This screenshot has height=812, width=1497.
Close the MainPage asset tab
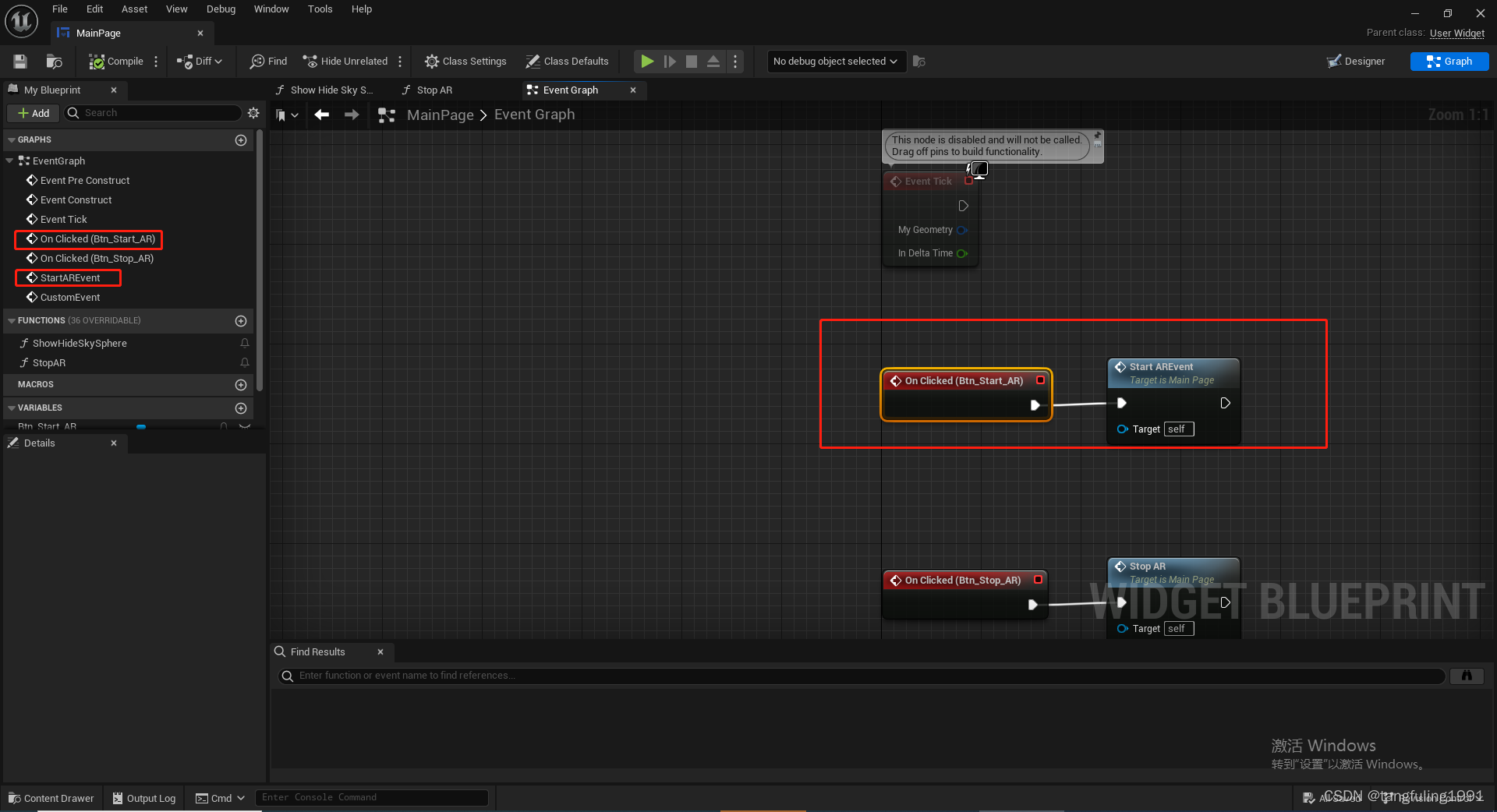click(200, 34)
